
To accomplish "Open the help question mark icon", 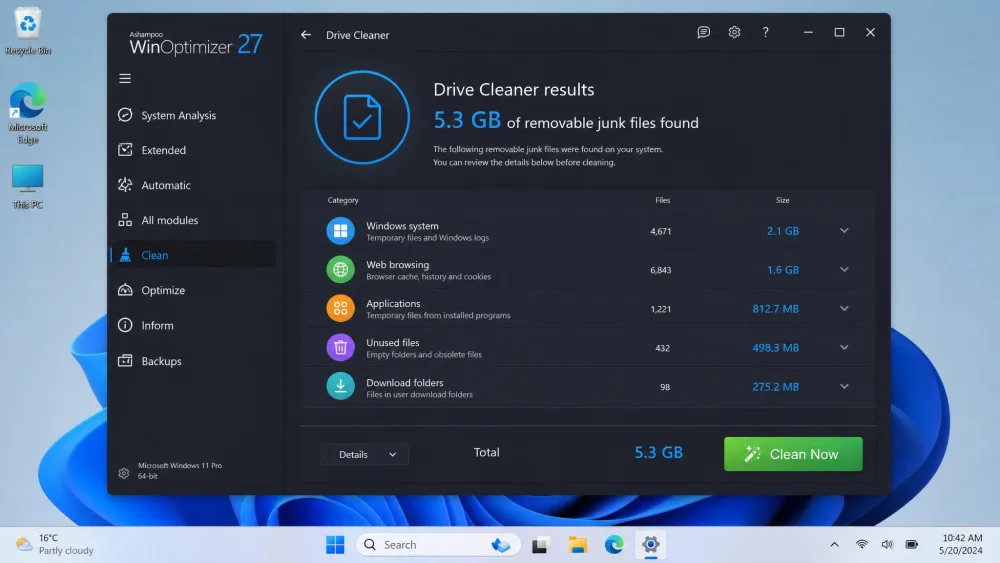I will tap(765, 32).
